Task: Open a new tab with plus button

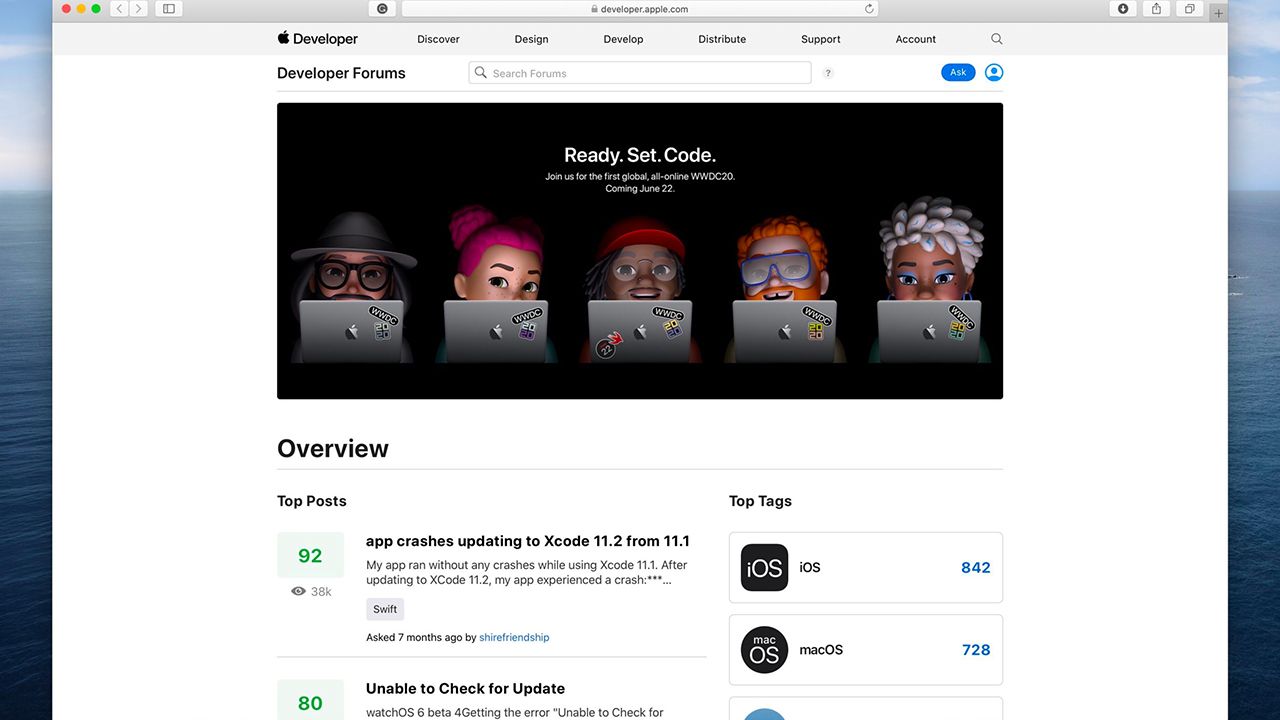Action: tap(1218, 14)
